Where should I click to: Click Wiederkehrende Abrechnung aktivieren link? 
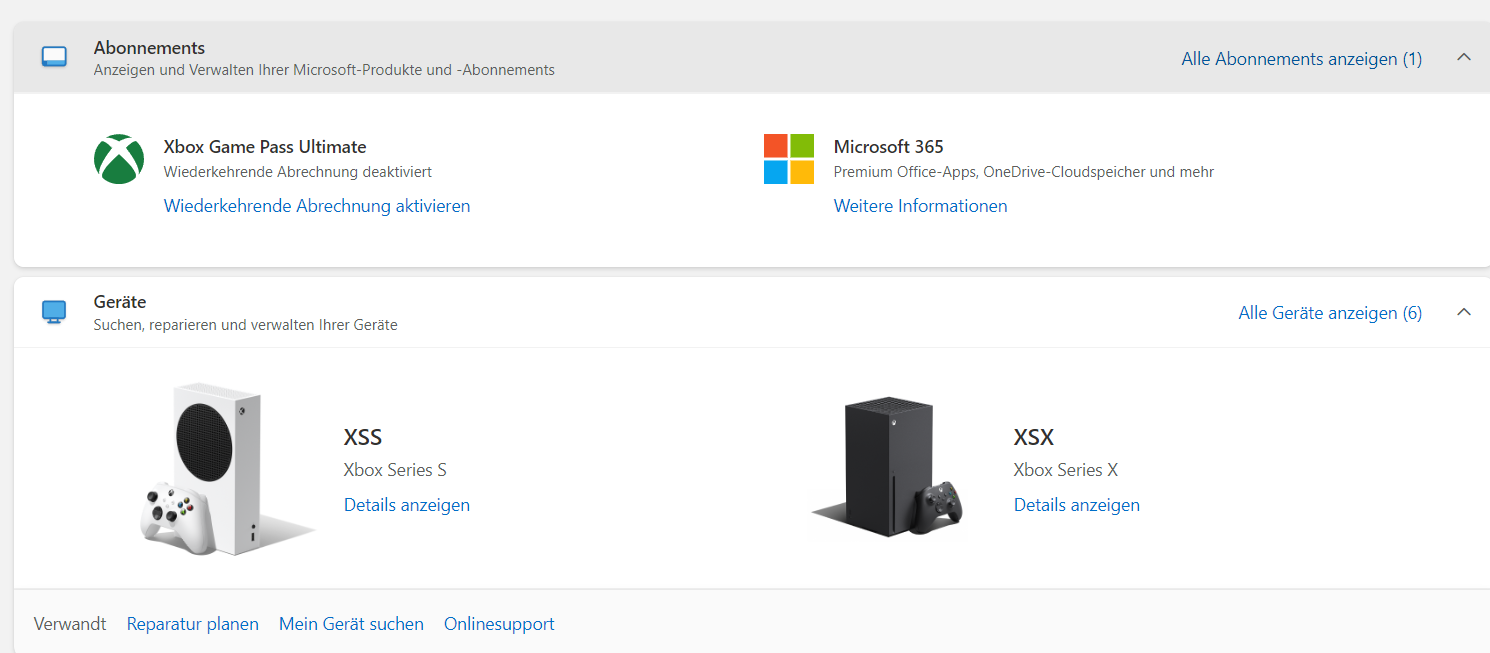[317, 206]
